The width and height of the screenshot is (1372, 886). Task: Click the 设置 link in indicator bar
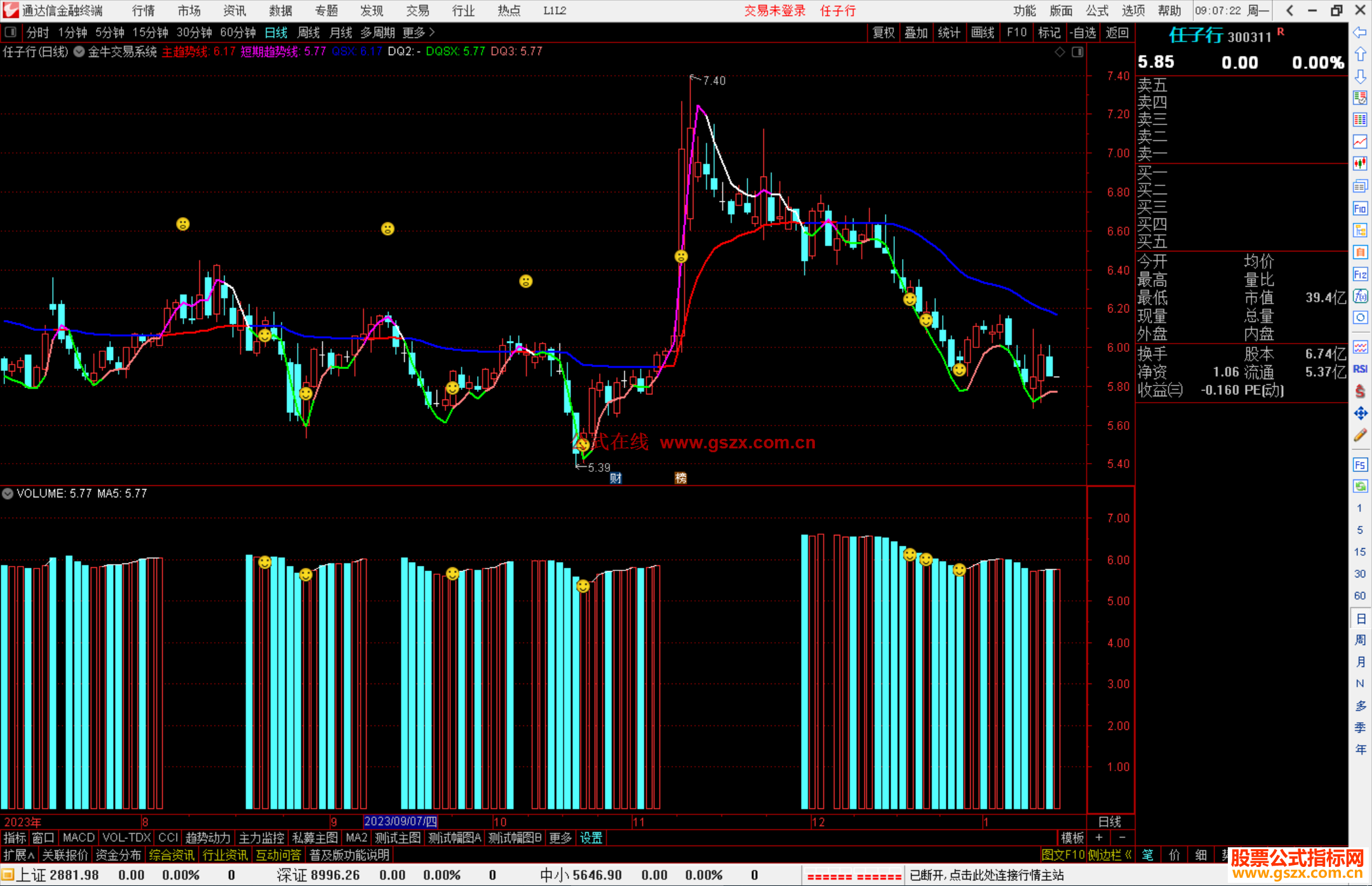pos(591,838)
